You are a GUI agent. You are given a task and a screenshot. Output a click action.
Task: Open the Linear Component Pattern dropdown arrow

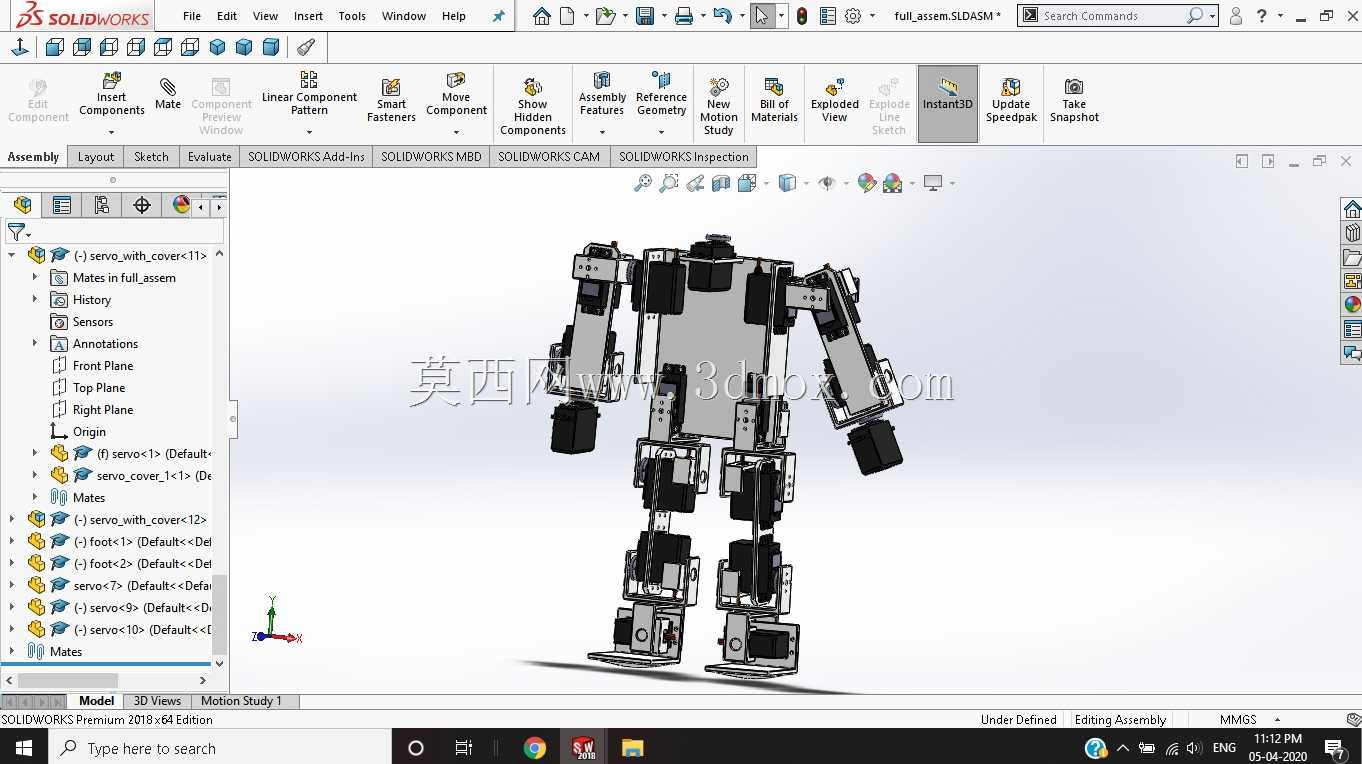309,132
